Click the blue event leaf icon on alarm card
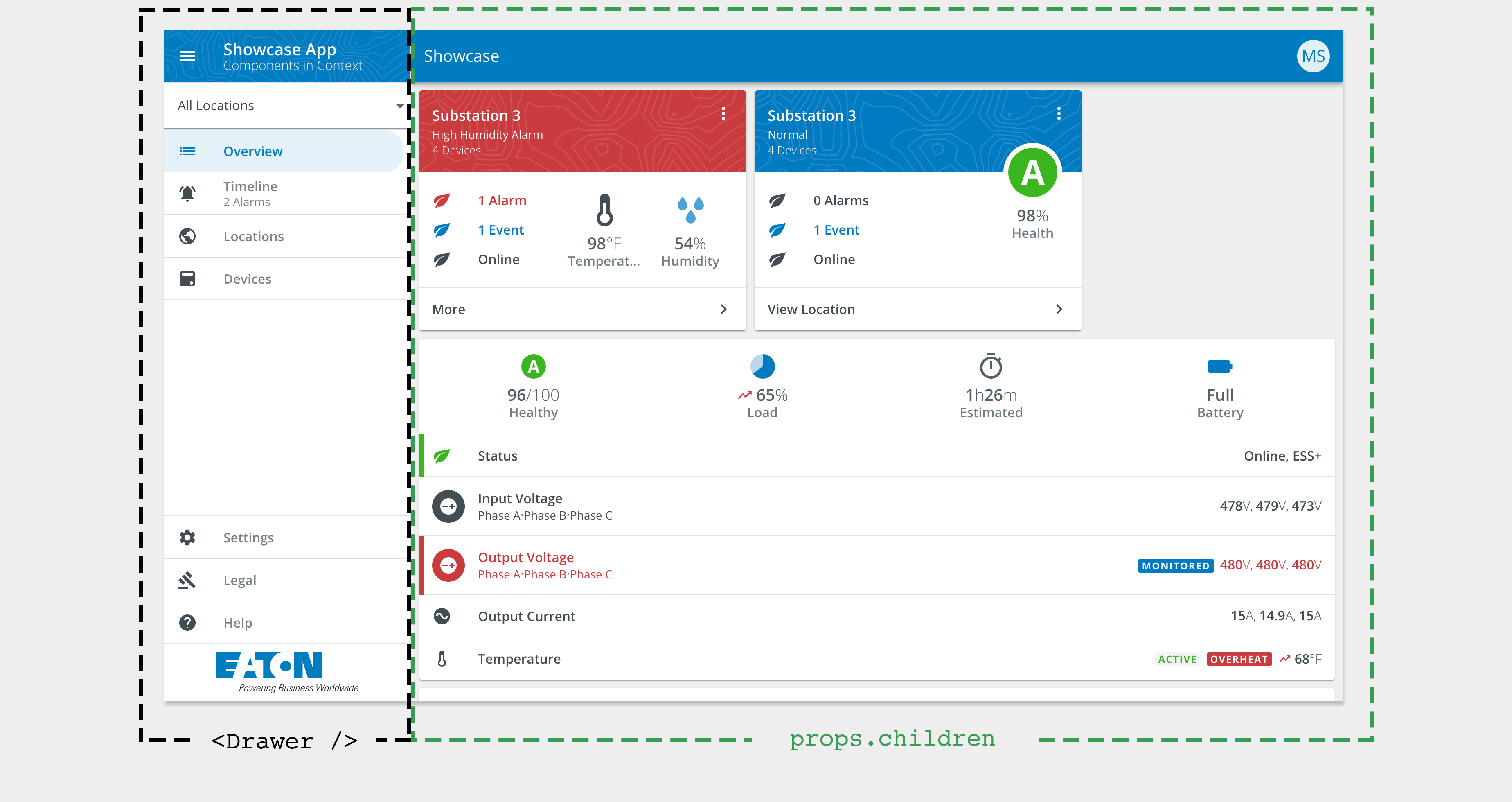The image size is (1512, 802). [442, 230]
